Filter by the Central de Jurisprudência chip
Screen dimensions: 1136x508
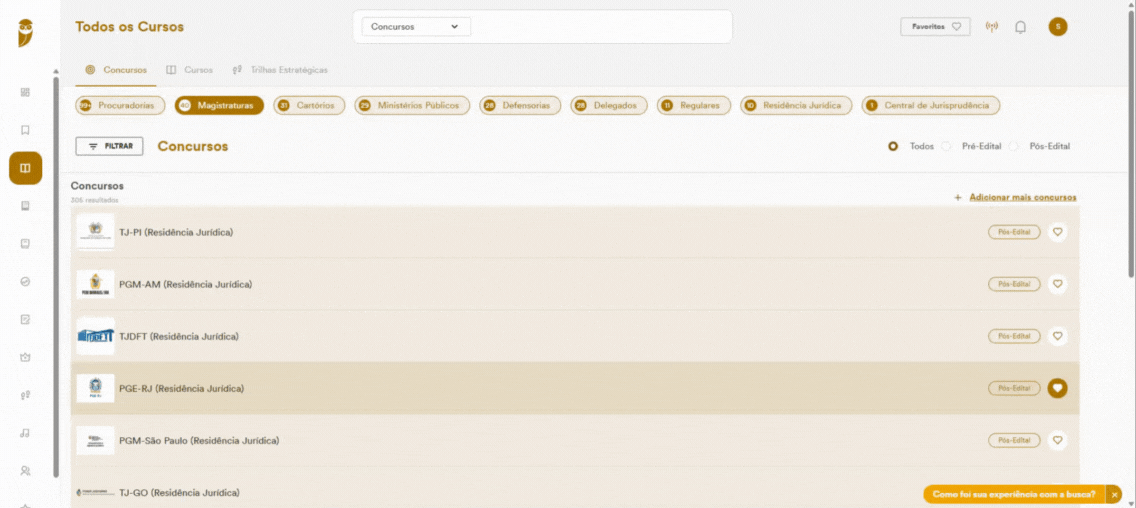click(930, 106)
